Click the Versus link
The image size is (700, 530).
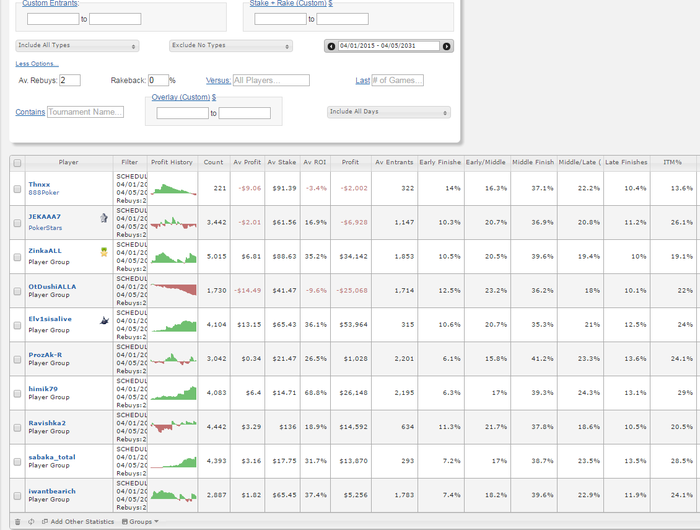tap(218, 80)
